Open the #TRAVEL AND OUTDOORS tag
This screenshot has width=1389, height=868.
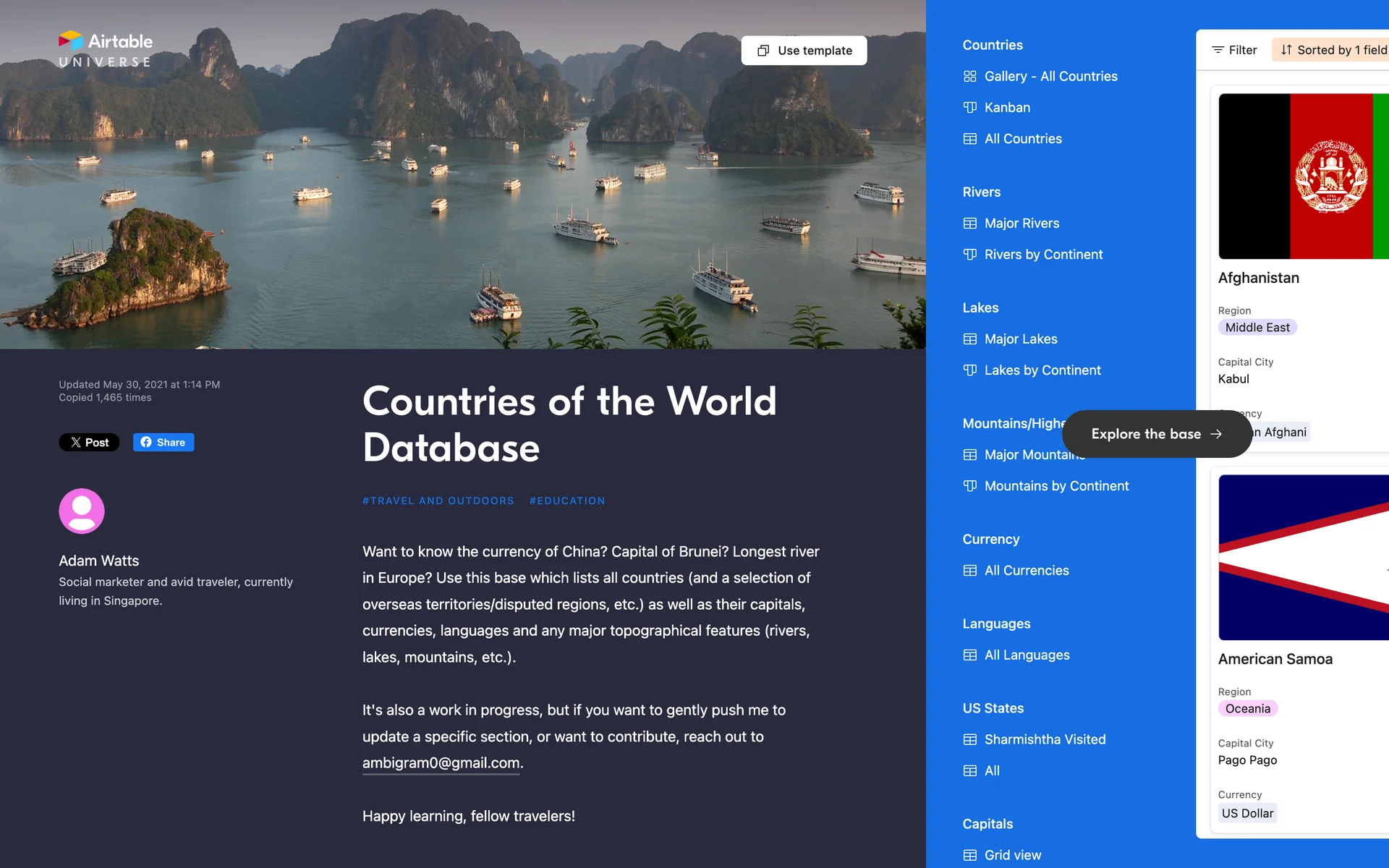[x=438, y=501]
